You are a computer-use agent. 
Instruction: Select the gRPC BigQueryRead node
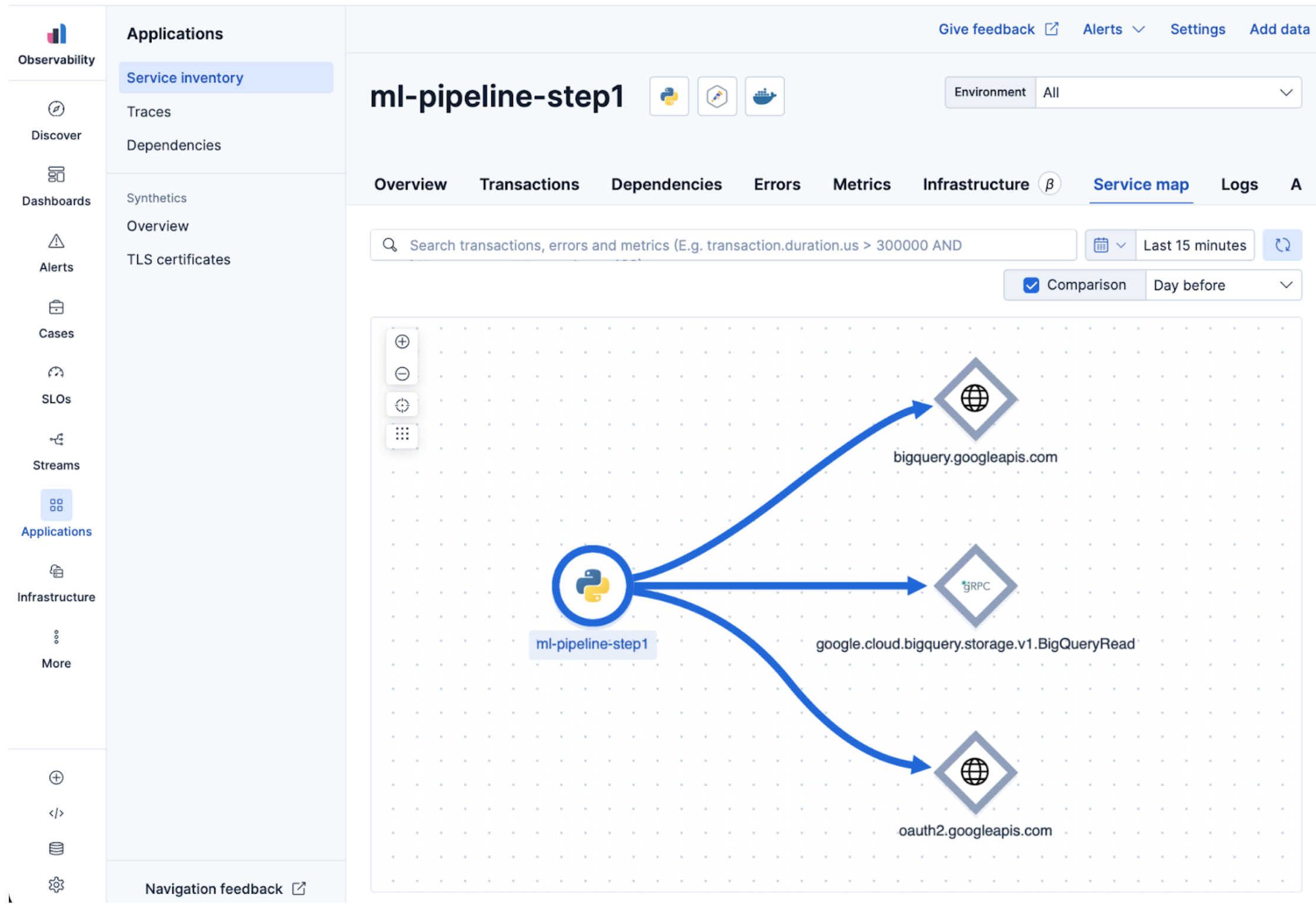pyautogui.click(x=975, y=586)
